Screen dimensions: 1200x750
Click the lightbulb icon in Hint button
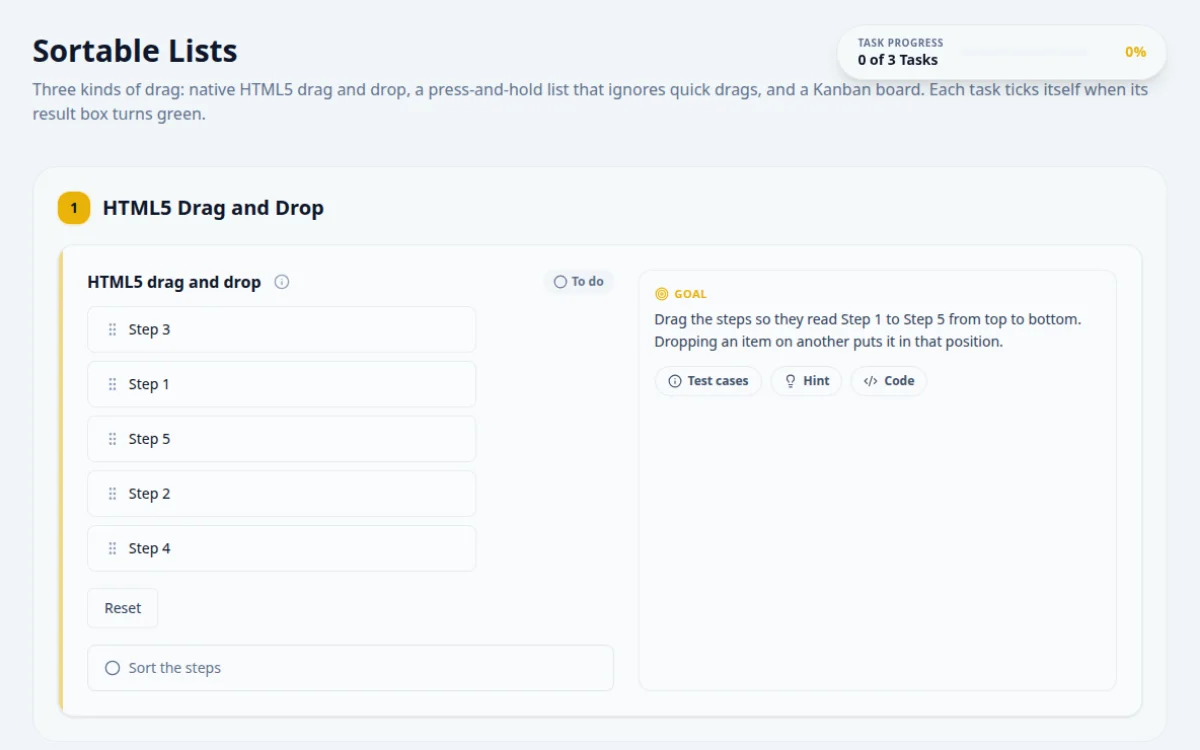pyautogui.click(x=790, y=381)
